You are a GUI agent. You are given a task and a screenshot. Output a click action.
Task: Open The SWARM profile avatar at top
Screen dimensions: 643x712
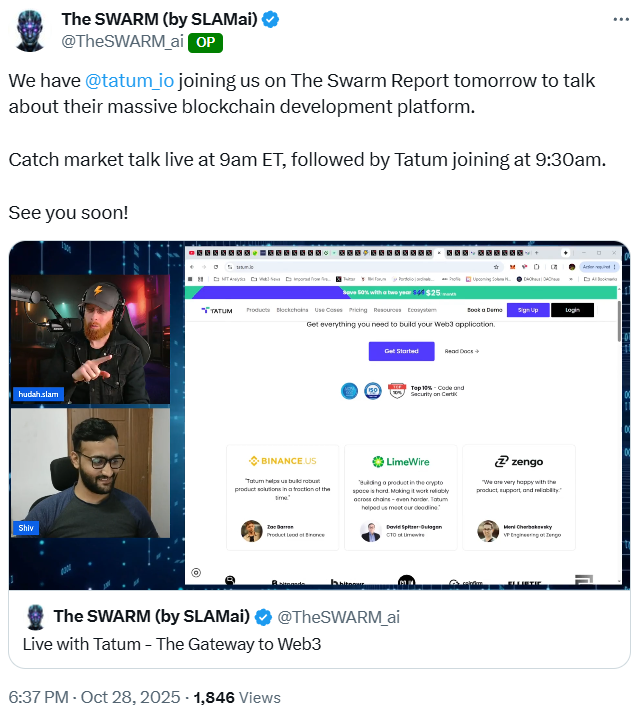click(30, 30)
